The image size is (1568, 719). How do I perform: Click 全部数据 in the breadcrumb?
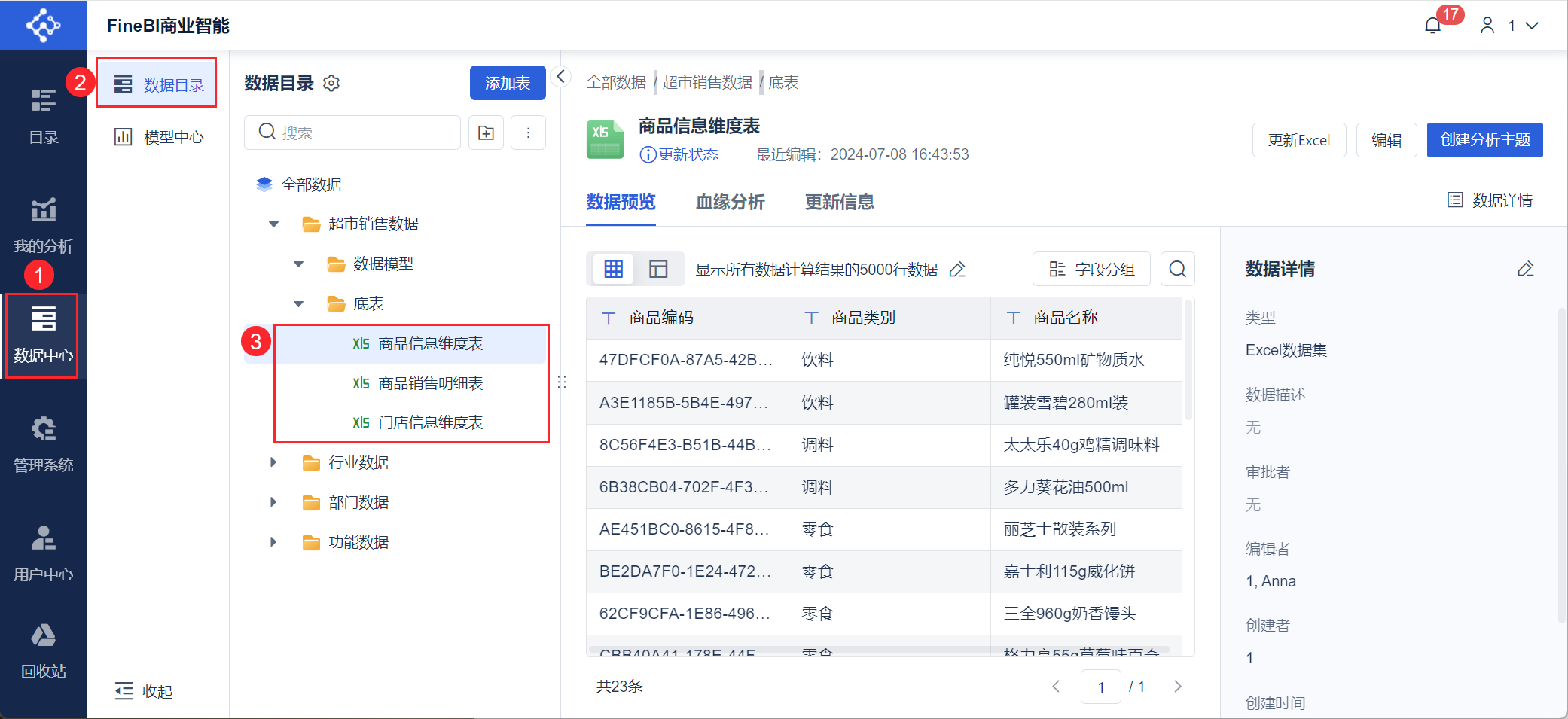tap(616, 82)
